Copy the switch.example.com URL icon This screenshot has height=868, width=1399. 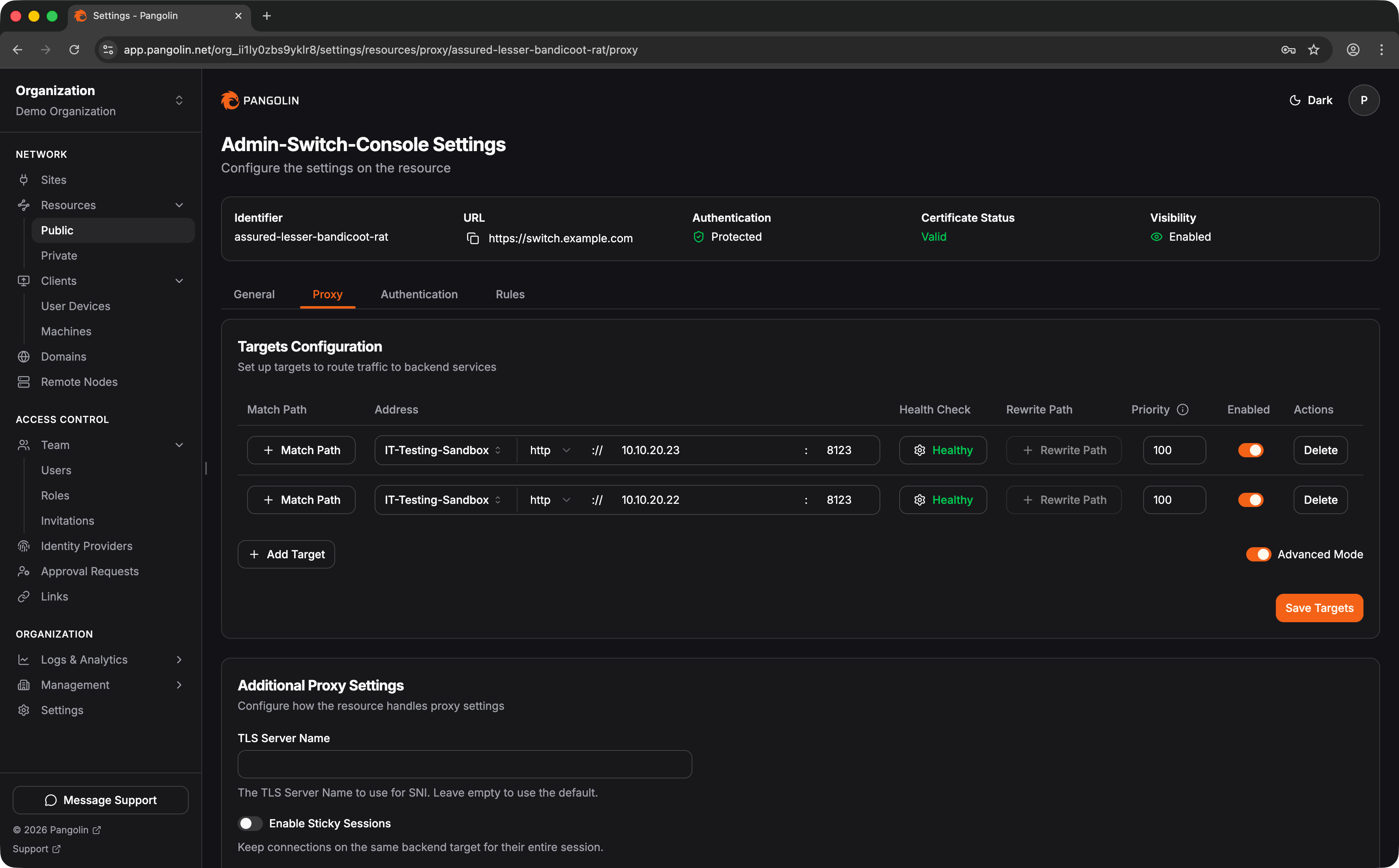473,238
